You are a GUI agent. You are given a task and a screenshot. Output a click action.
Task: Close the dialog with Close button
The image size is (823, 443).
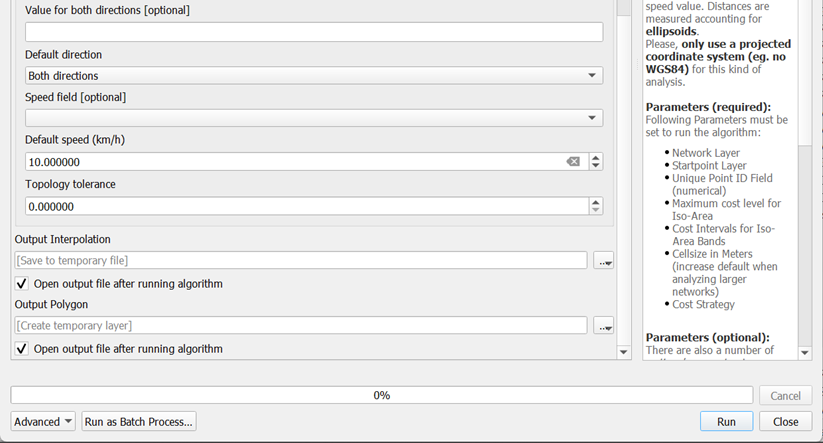[785, 422]
